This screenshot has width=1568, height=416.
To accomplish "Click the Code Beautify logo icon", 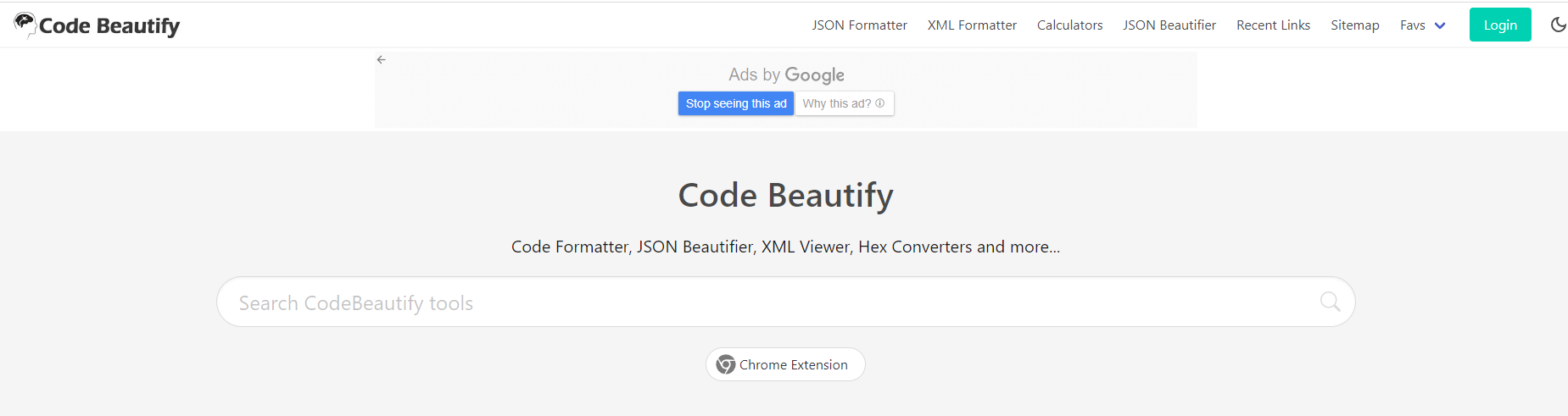I will (x=25, y=25).
